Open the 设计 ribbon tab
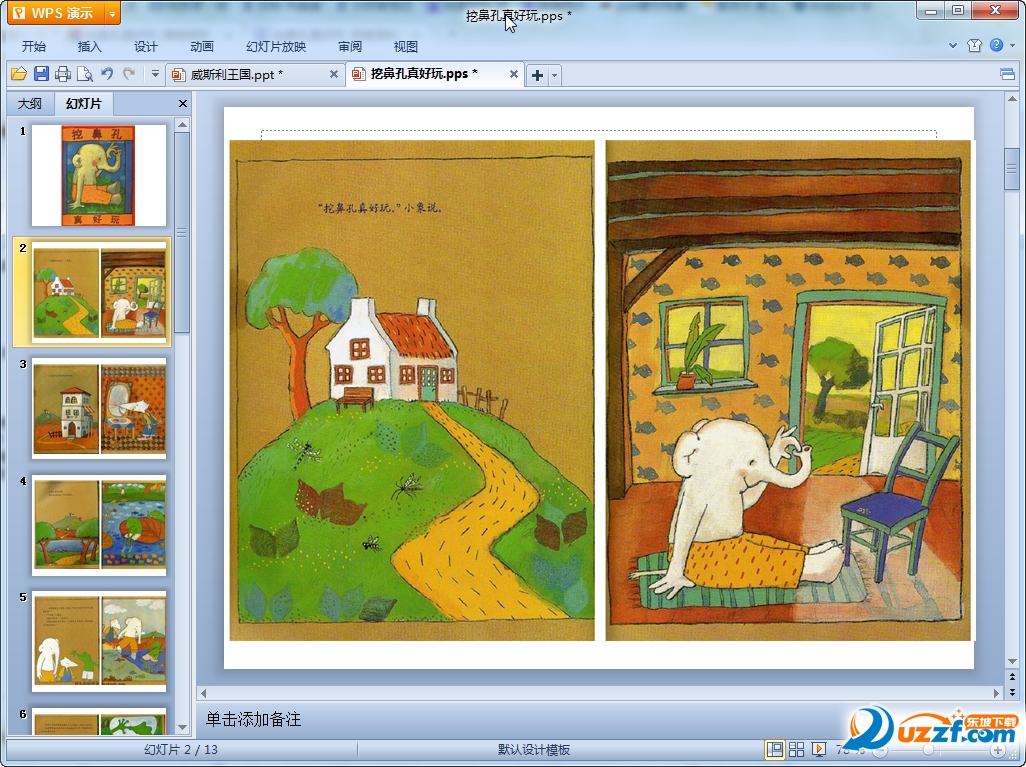The width and height of the screenshot is (1026, 767). [x=145, y=46]
